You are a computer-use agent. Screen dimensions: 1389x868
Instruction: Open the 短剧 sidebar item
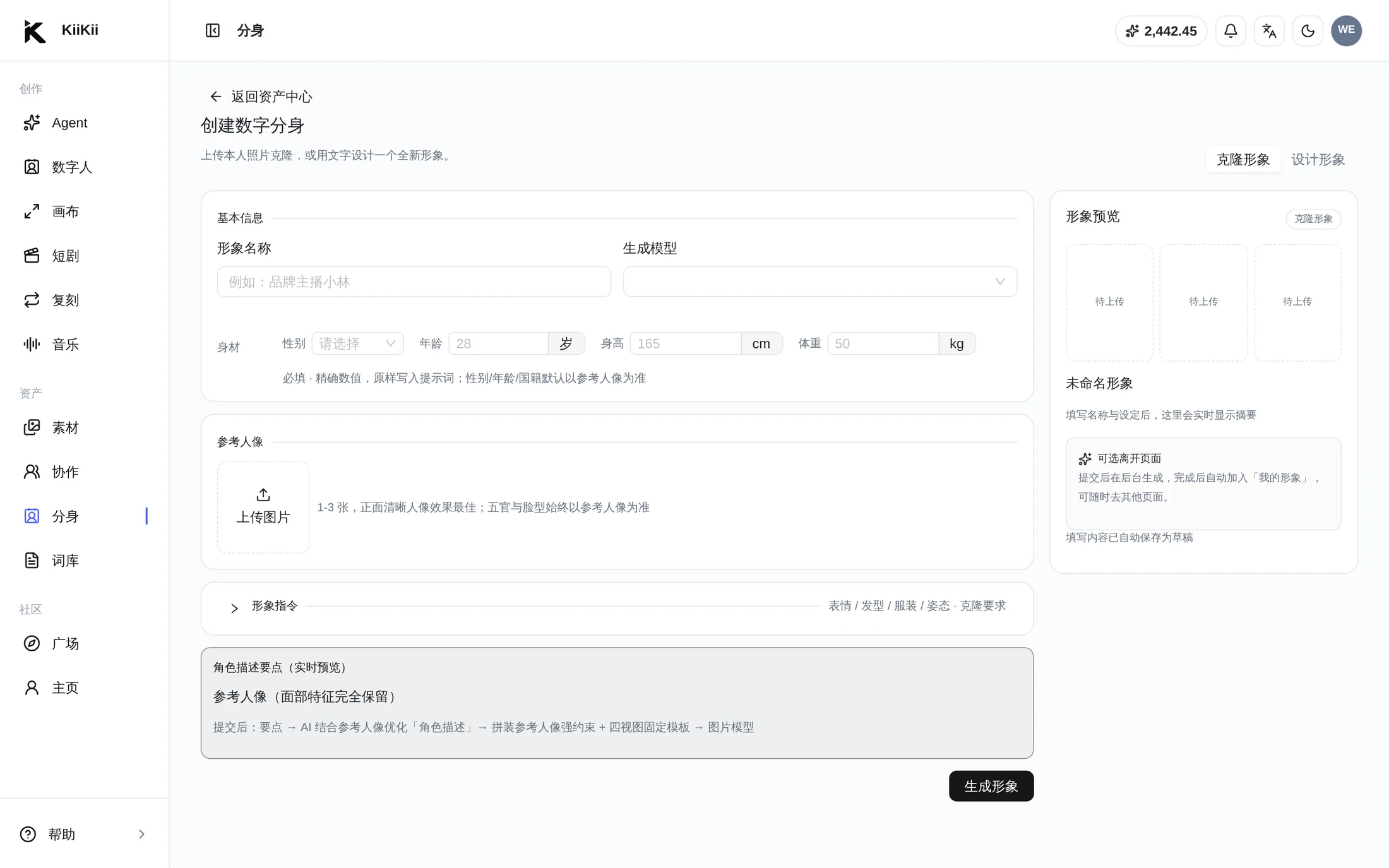pyautogui.click(x=84, y=256)
